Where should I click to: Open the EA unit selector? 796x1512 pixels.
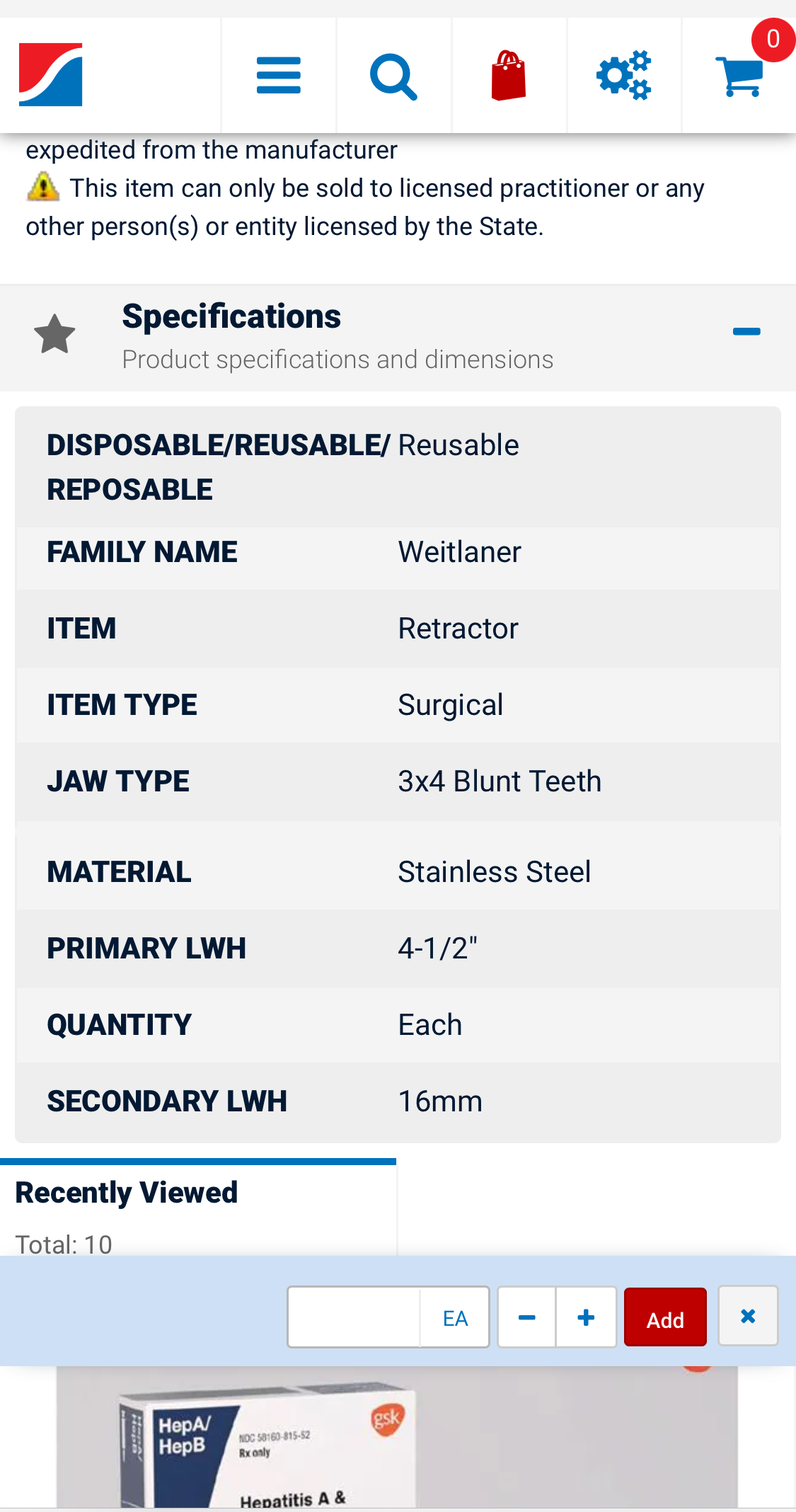point(455,1317)
